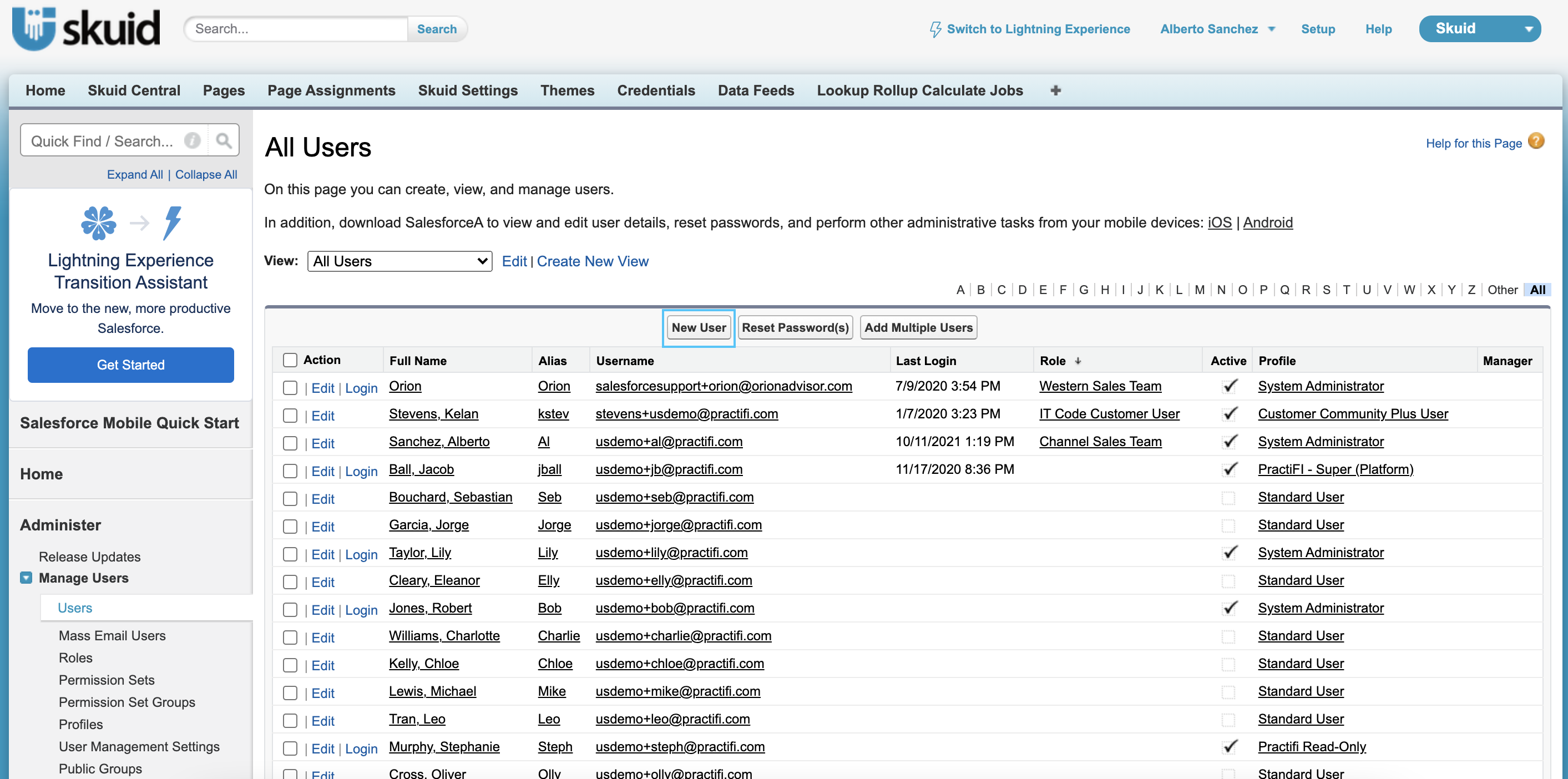
Task: Open Mass Email Users in sidebar
Action: [x=112, y=635]
